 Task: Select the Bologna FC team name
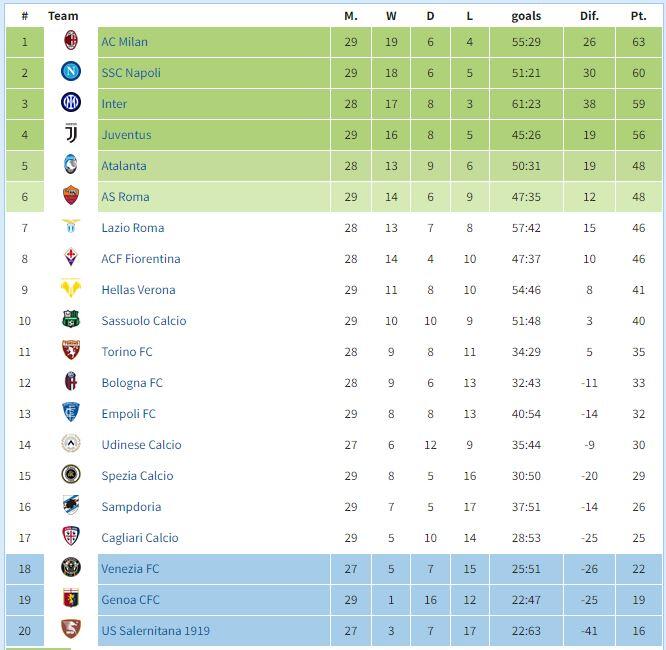click(131, 383)
